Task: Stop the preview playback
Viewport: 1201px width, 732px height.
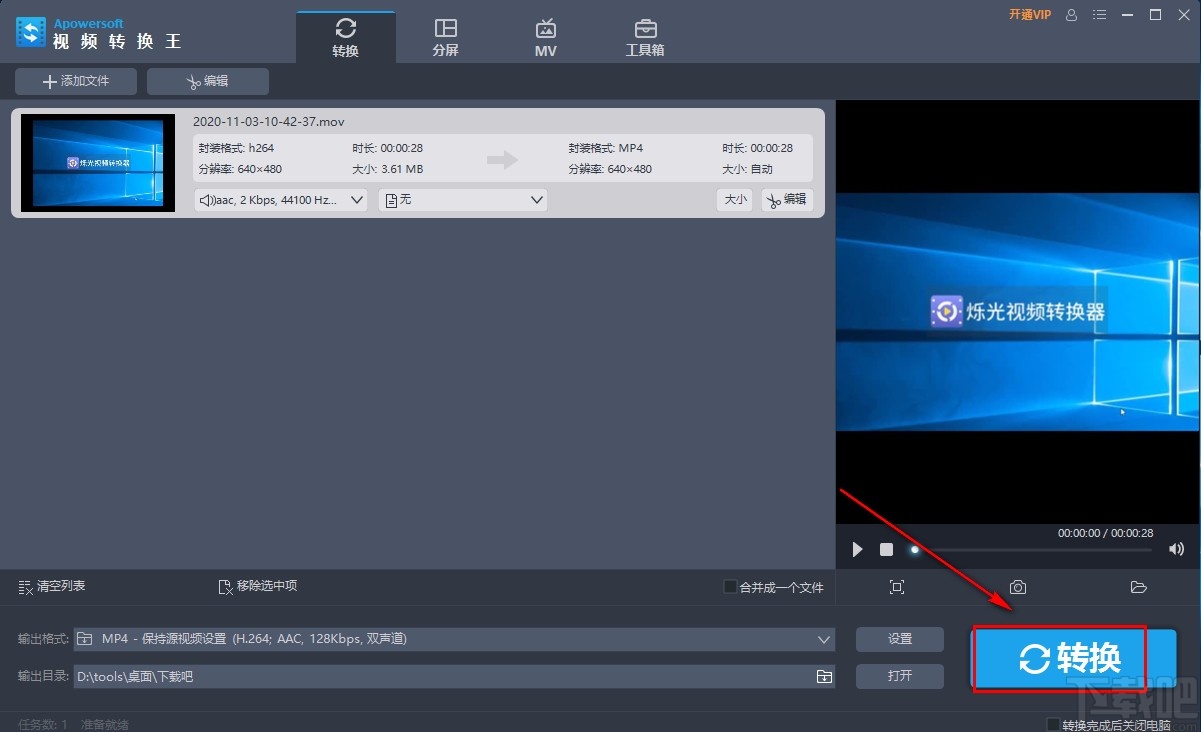Action: [x=886, y=549]
